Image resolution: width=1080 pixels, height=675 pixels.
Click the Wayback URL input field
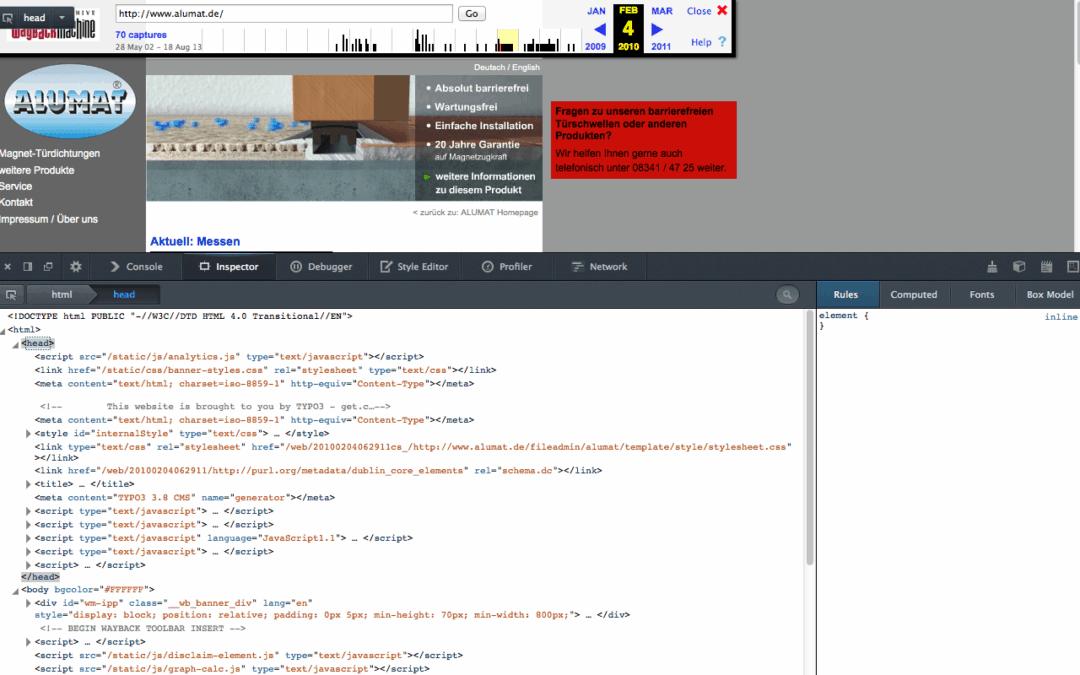click(284, 14)
